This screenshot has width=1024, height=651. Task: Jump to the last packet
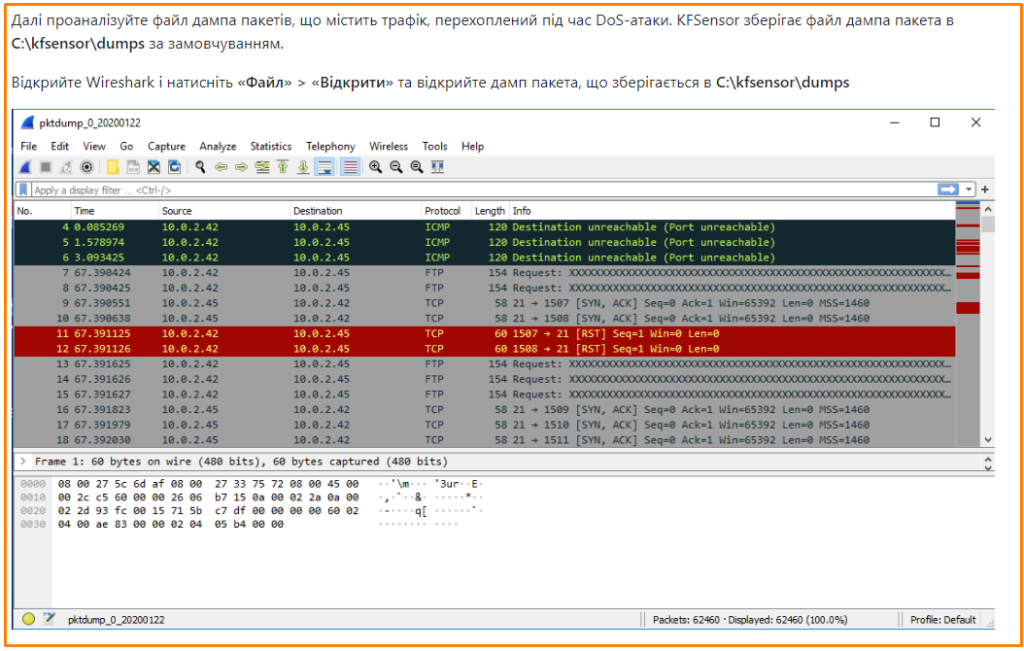[x=303, y=167]
